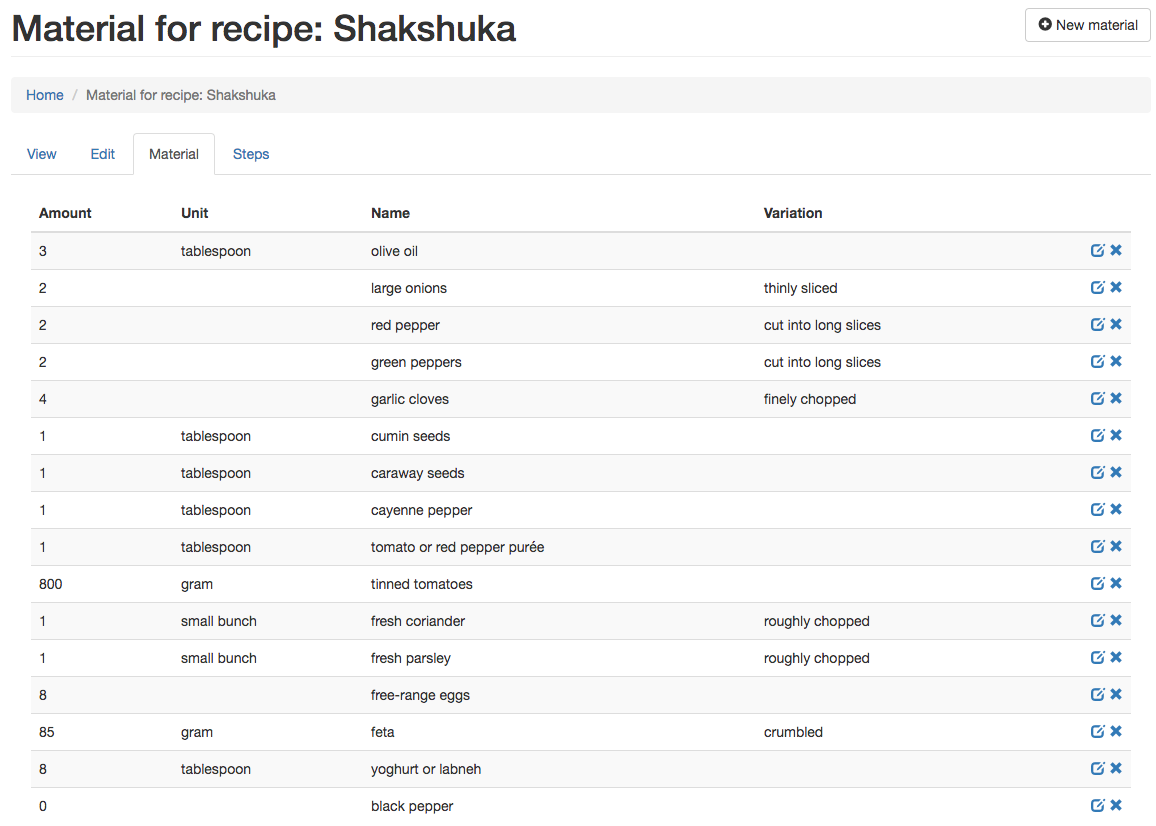Screen dimensions: 1156x826
Task: Delete the feta ingredient row
Action: click(x=1116, y=732)
